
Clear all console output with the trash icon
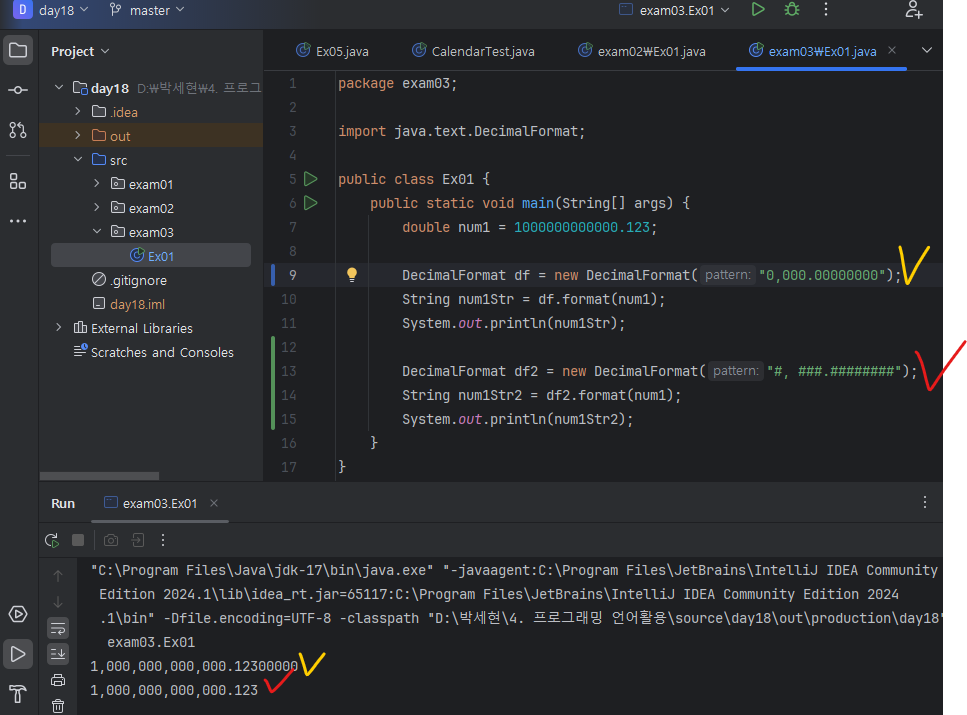tap(58, 706)
